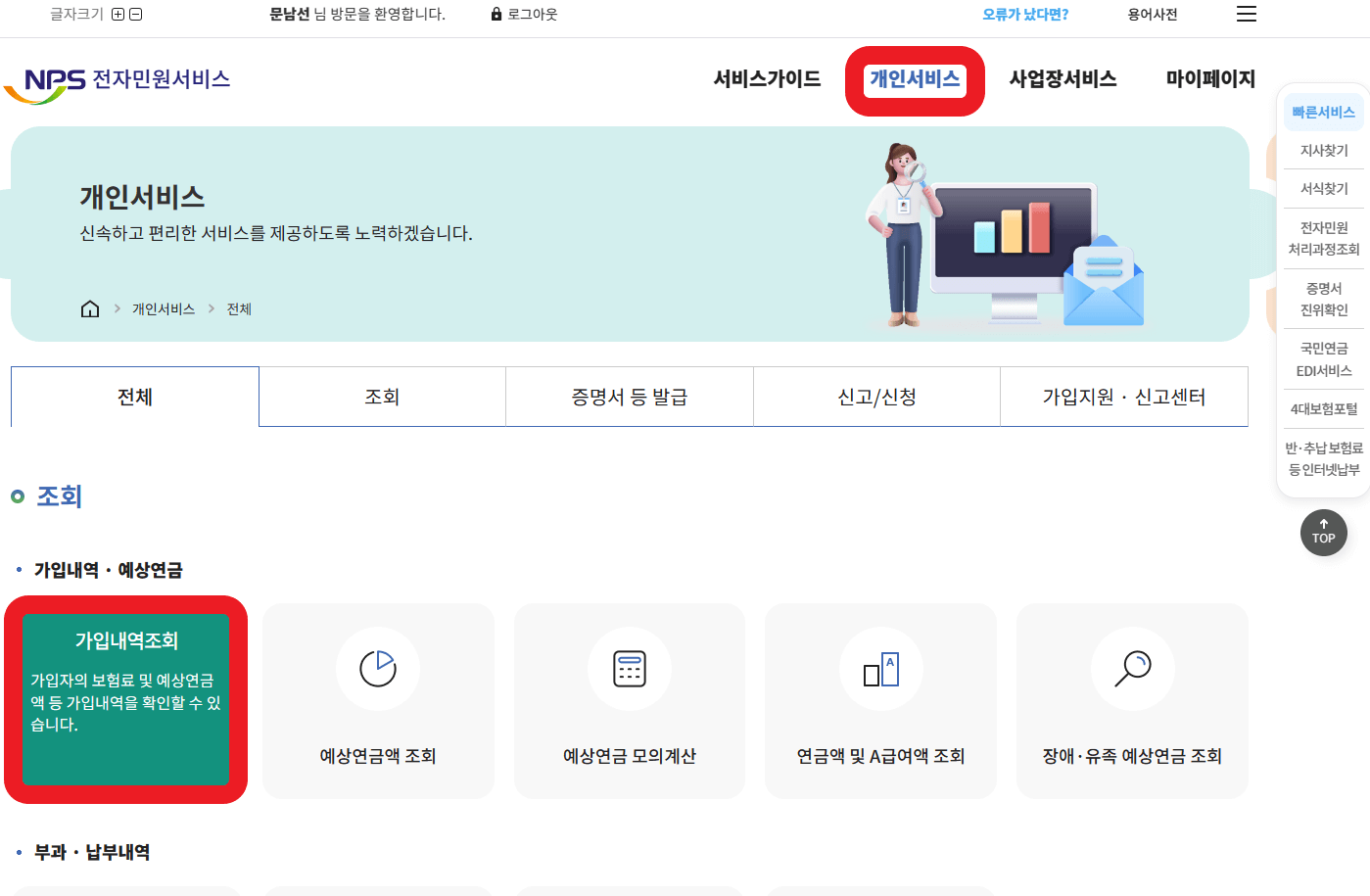This screenshot has height=896, width=1370.
Task: Decrease font size with the minus button
Action: (x=135, y=15)
